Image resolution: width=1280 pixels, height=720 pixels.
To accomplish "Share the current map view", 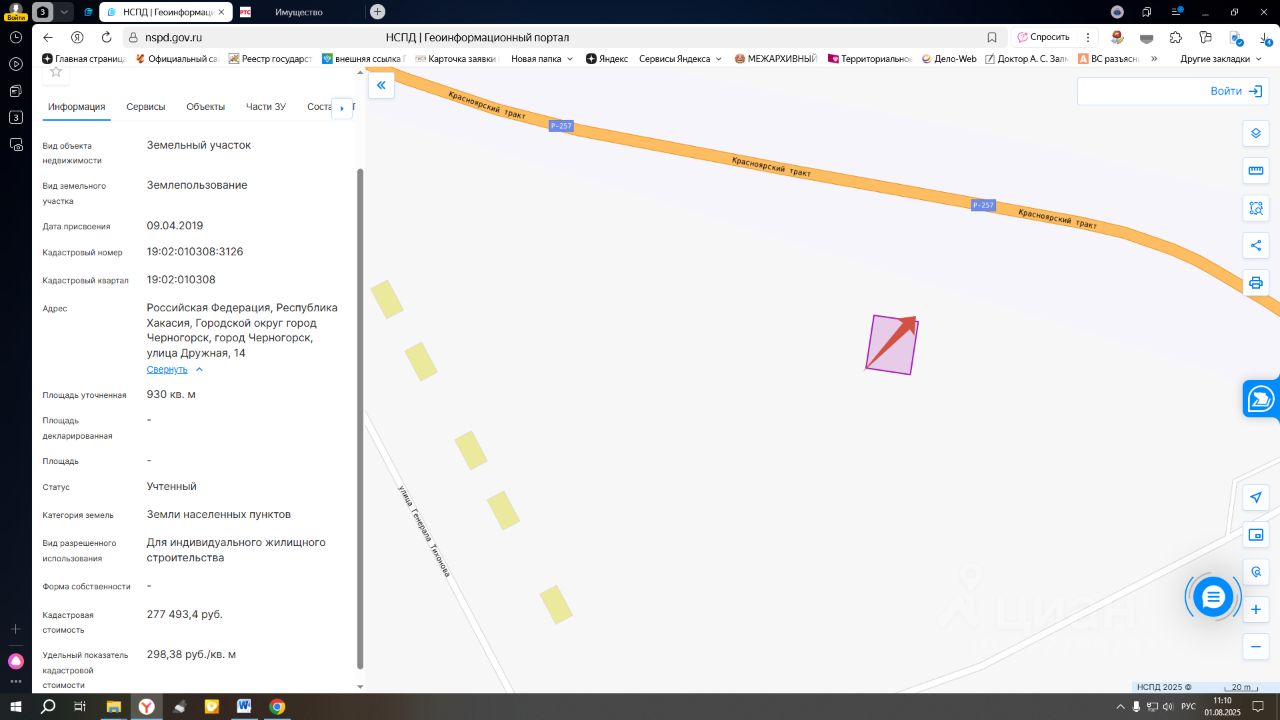I will 1256,246.
